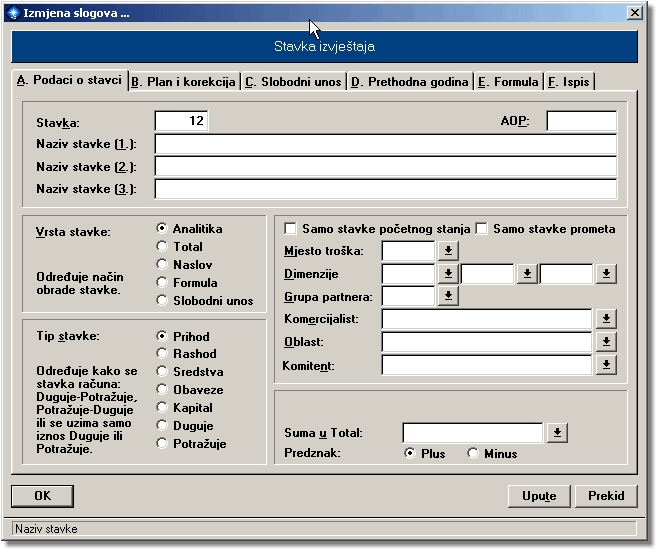This screenshot has width=659, height=552.
Task: Open the third Dimenzije lookup arrow
Action: point(605,273)
